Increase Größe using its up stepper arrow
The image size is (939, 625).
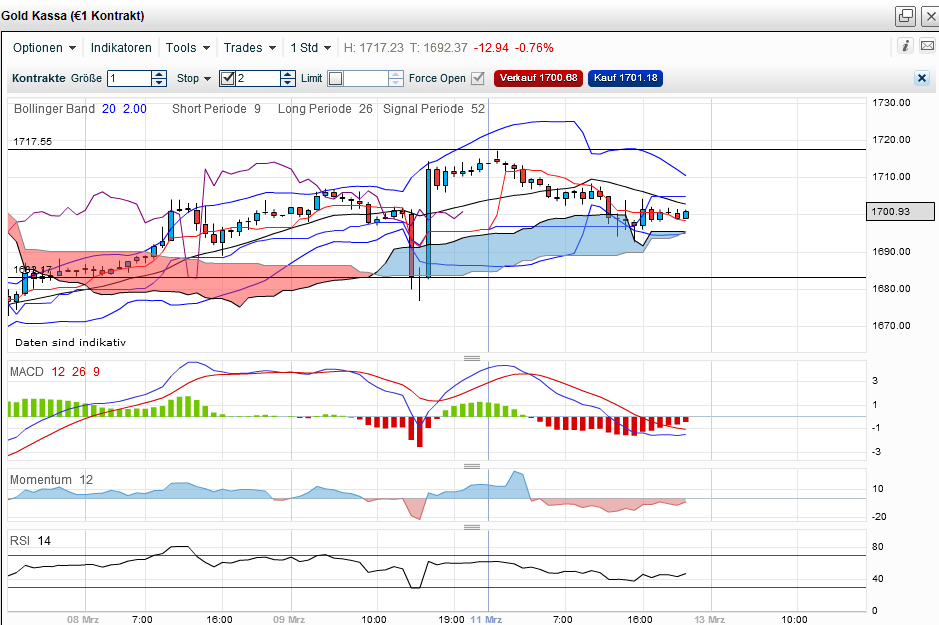tap(158, 73)
